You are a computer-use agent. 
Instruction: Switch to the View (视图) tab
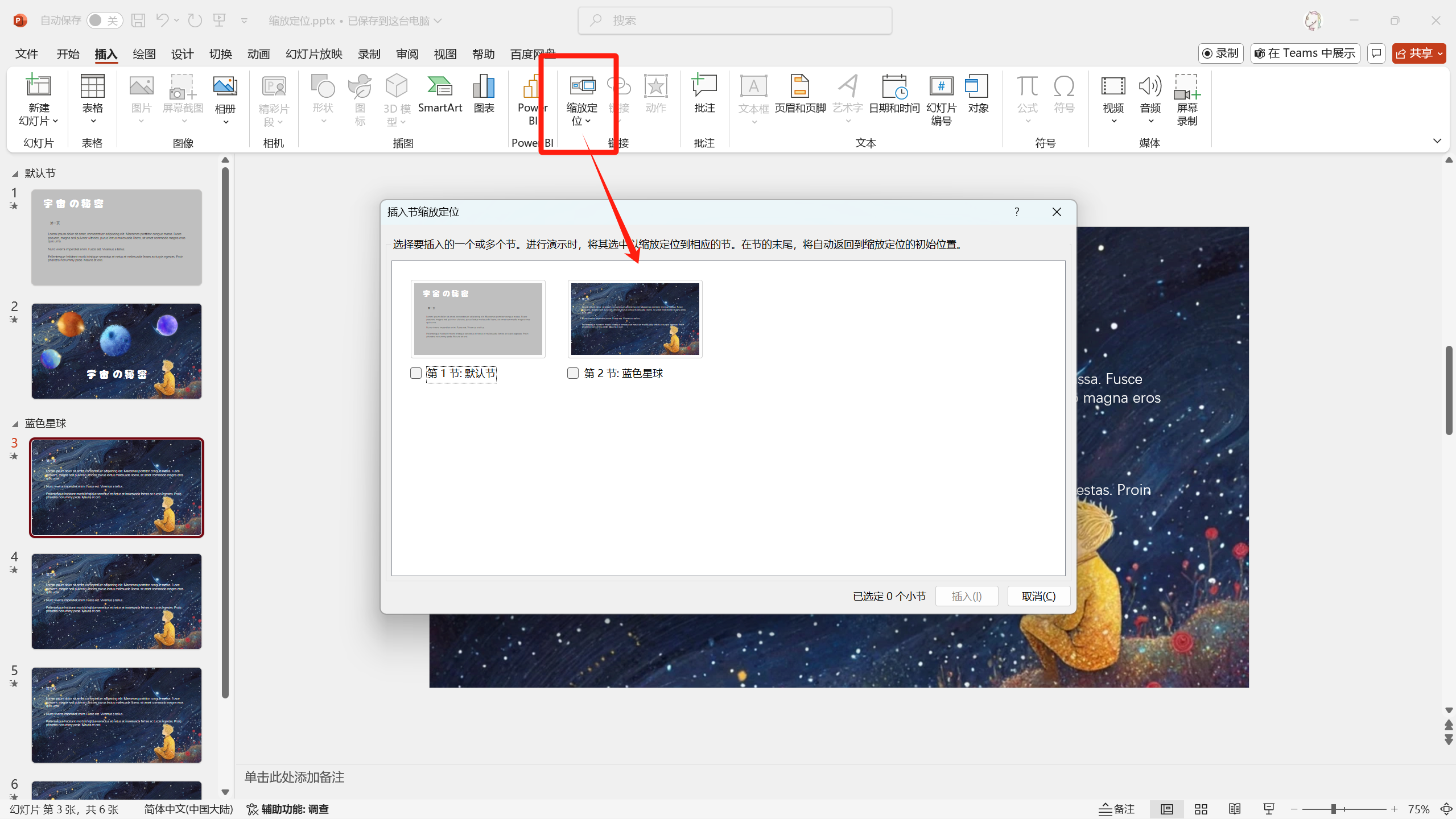[x=445, y=54]
